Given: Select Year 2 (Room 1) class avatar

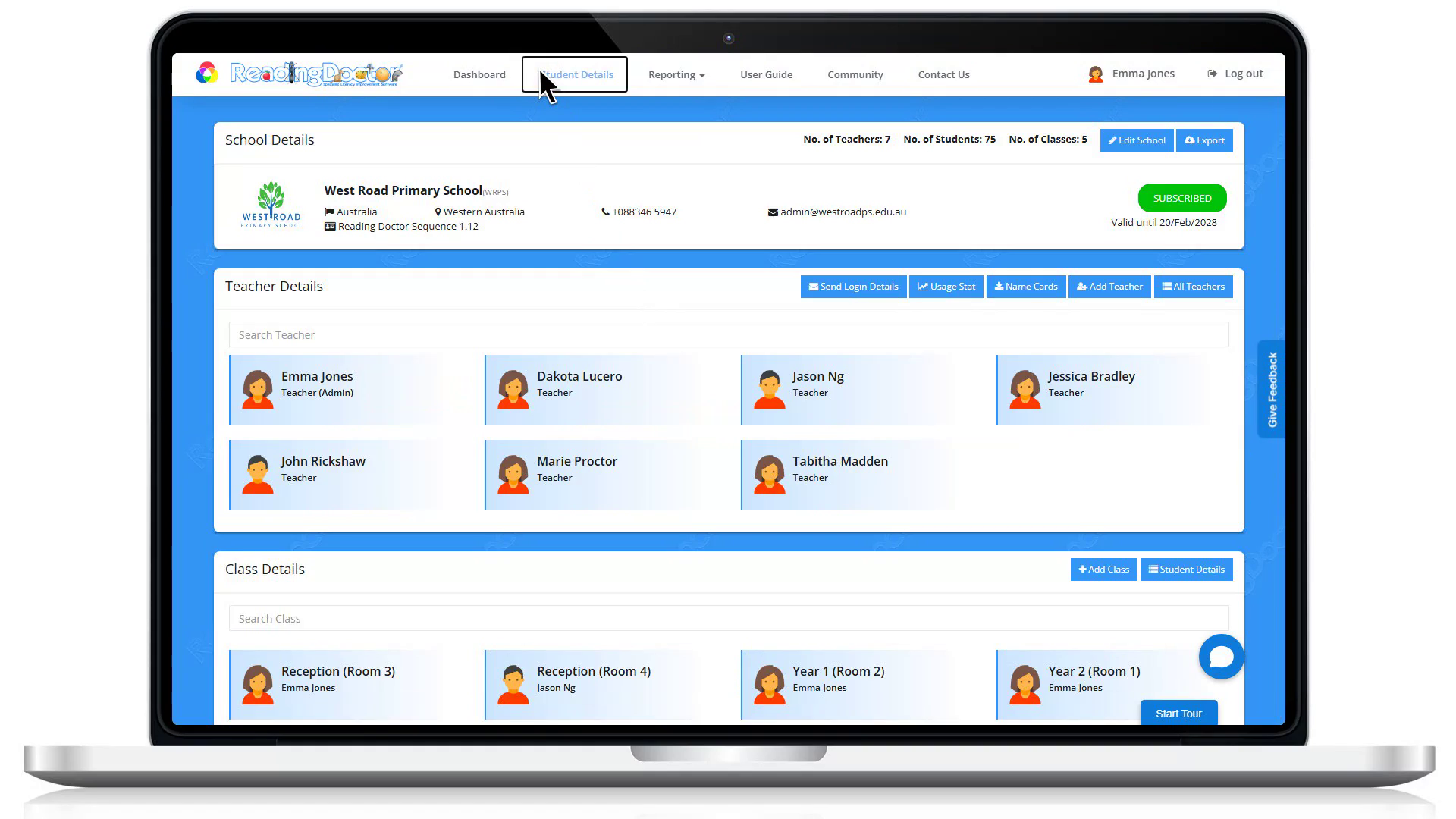Looking at the screenshot, I should tap(1025, 685).
